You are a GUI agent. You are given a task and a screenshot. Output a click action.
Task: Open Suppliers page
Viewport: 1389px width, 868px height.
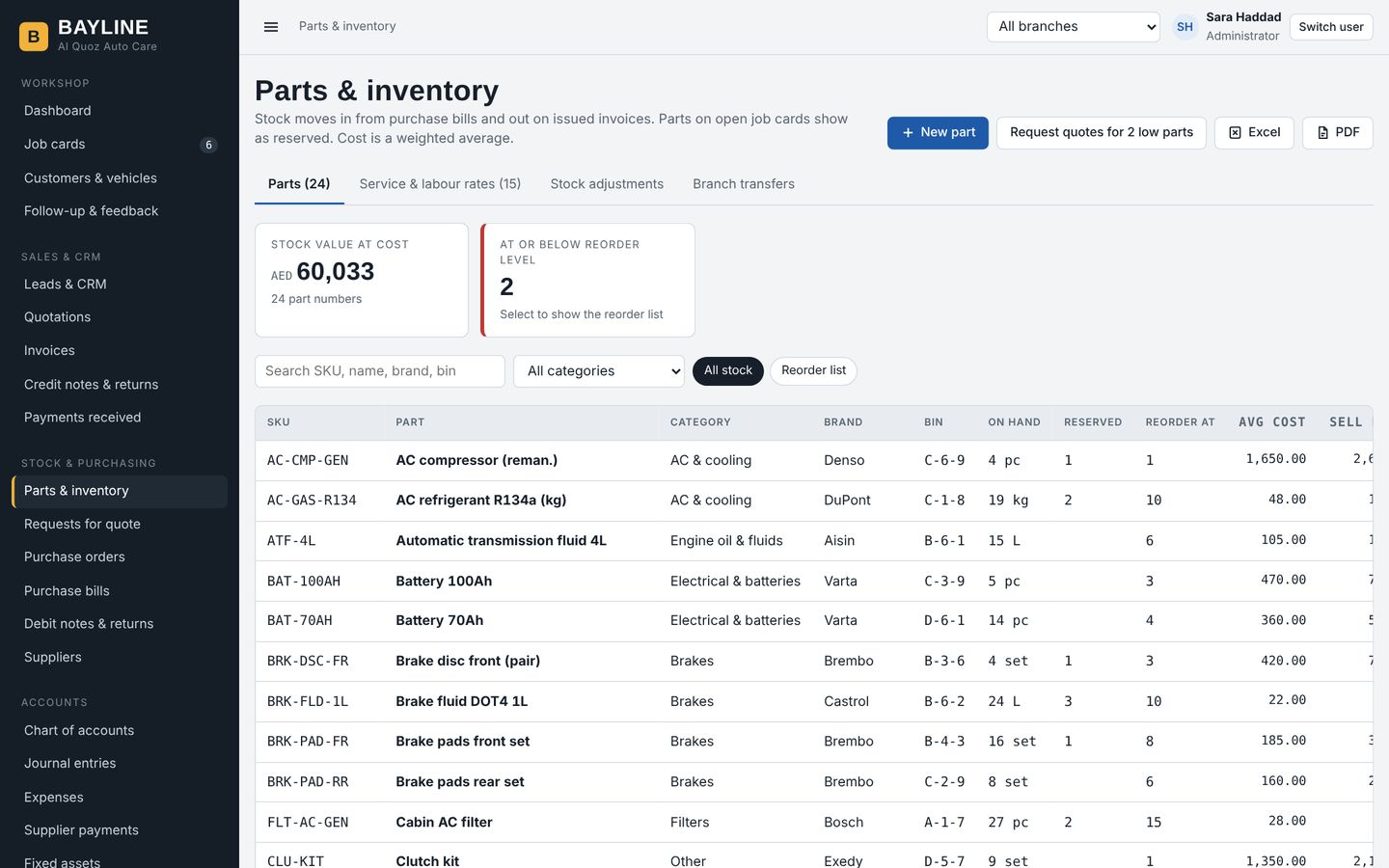pos(120,658)
